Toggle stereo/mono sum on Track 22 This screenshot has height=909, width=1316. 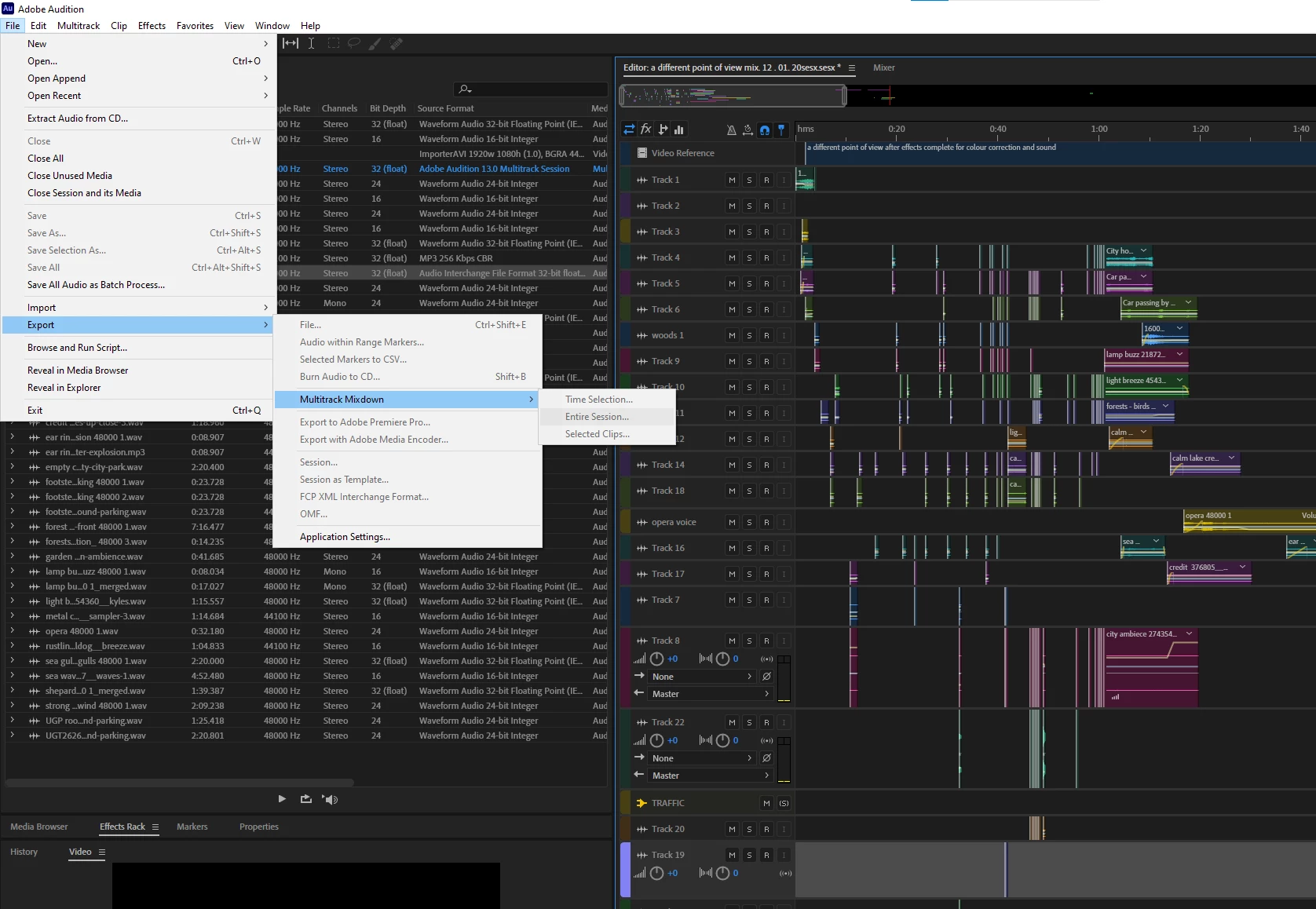tap(767, 740)
